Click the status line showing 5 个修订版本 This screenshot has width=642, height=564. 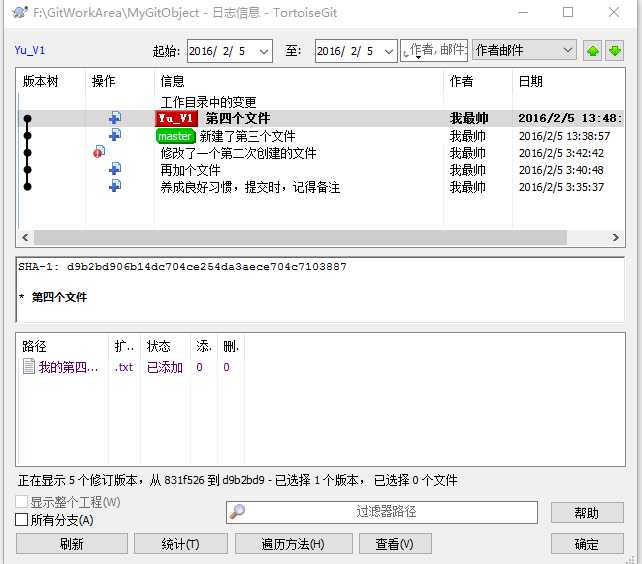click(x=237, y=480)
